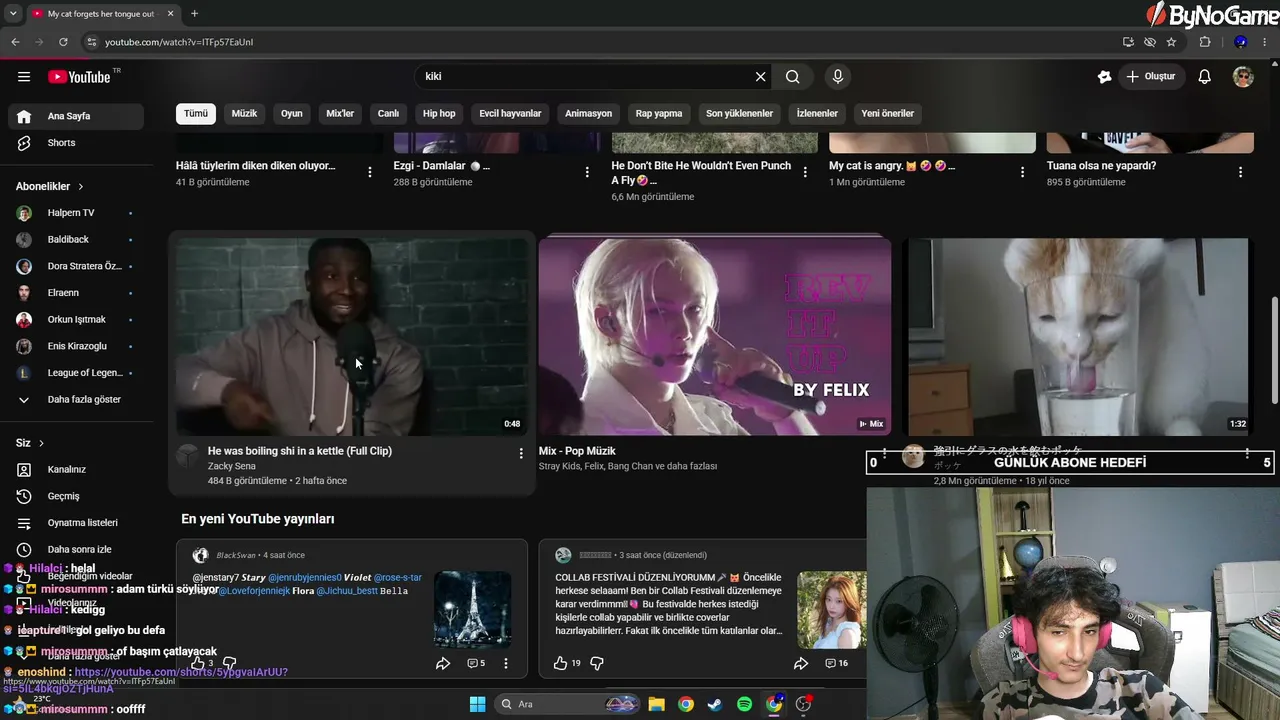
Task: Open the YouTube hamburger guide menu
Action: (24, 76)
